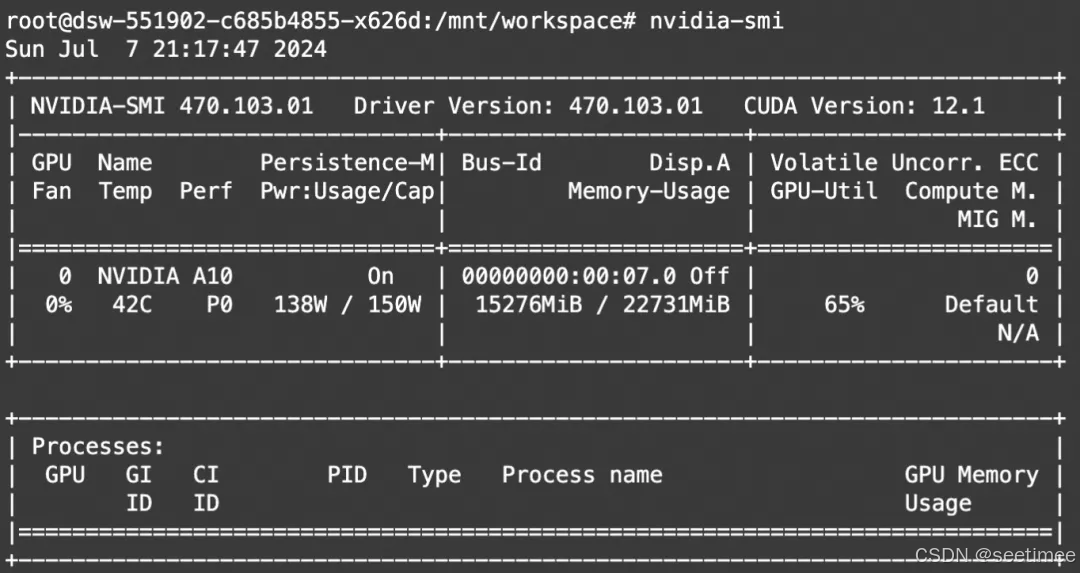Click the Process name column header
Viewport: 1080px width, 573px height.
[582, 475]
